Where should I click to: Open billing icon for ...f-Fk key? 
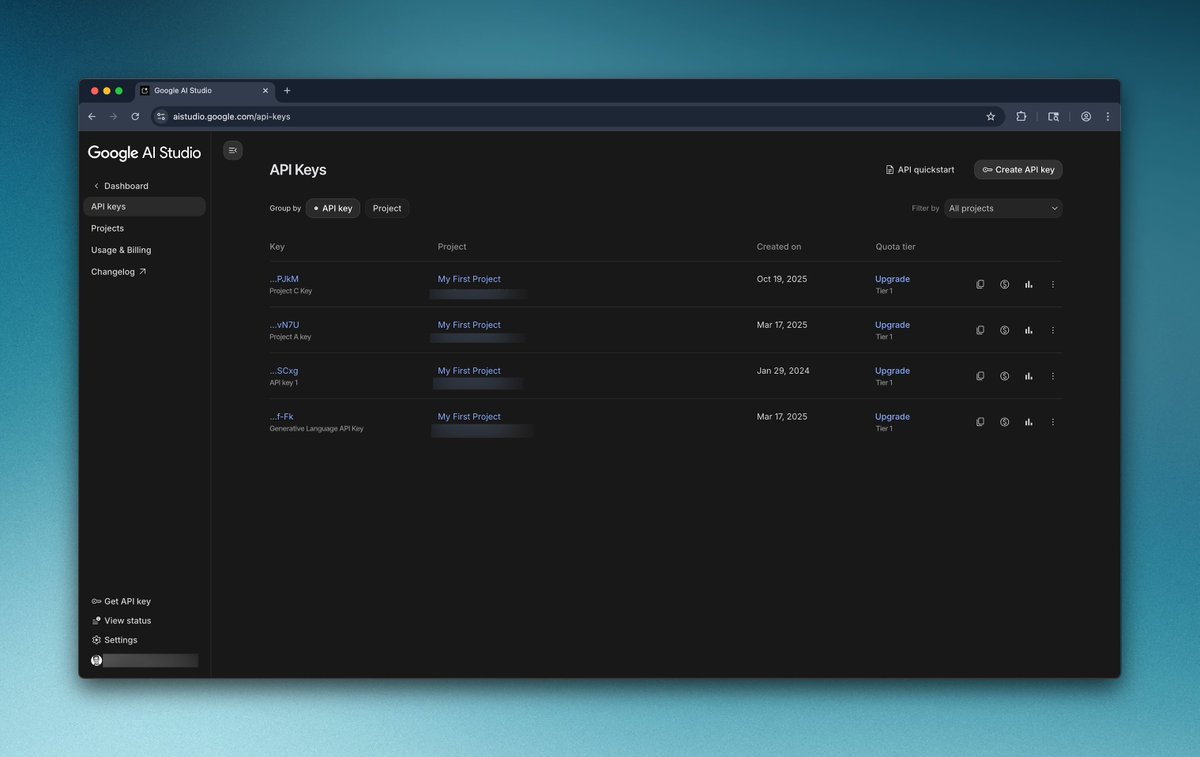coord(1004,422)
